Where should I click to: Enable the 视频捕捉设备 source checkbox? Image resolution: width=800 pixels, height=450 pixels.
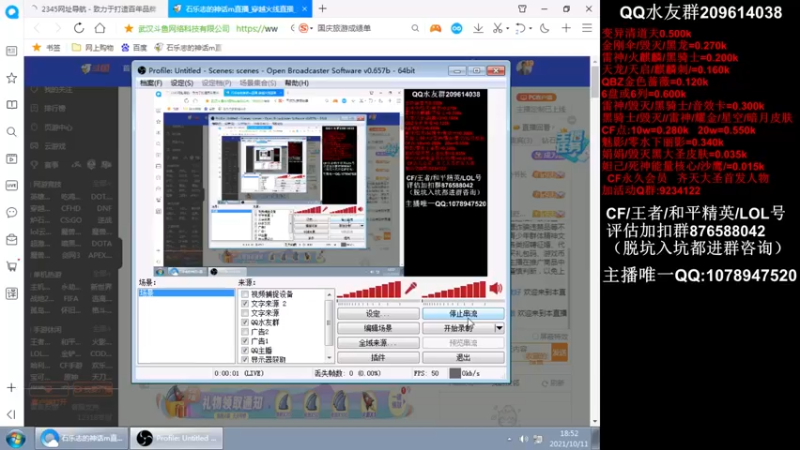245,294
